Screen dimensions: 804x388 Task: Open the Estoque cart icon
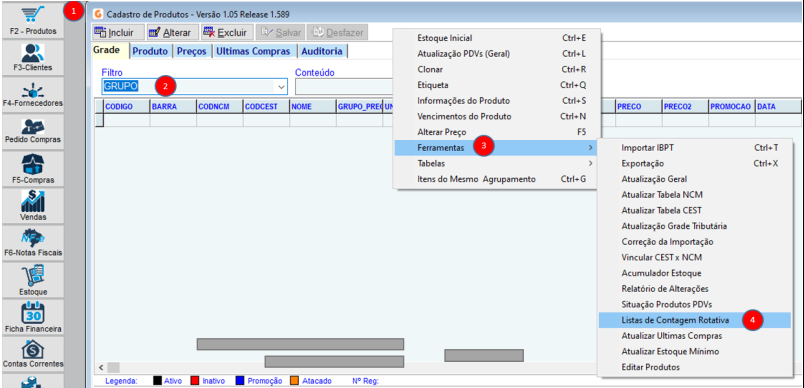point(33,280)
